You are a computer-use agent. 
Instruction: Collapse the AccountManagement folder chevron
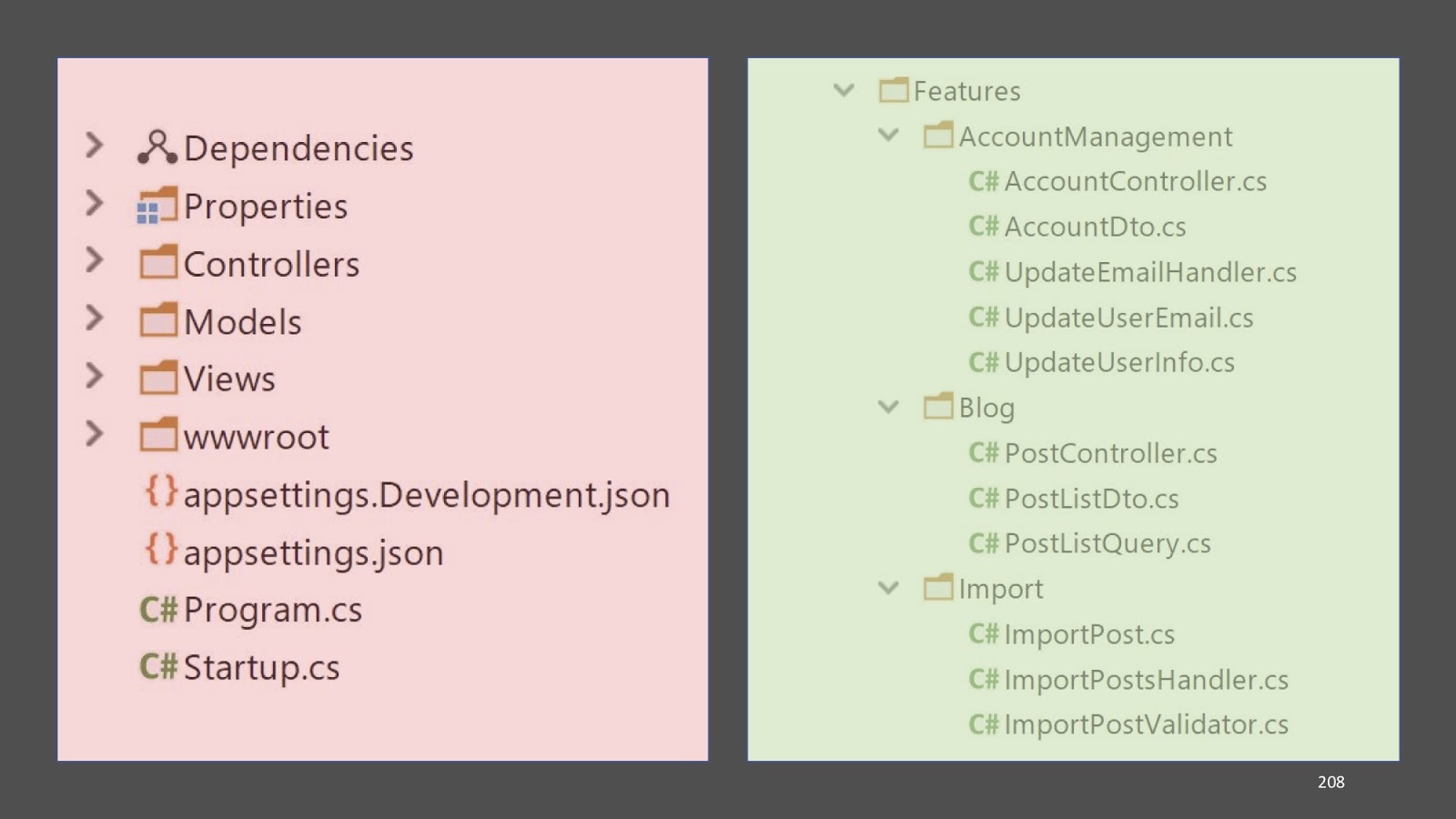(x=888, y=136)
